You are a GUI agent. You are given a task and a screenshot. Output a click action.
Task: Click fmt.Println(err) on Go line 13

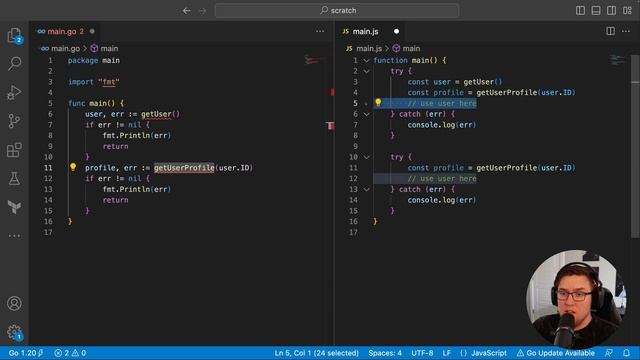tap(137, 189)
